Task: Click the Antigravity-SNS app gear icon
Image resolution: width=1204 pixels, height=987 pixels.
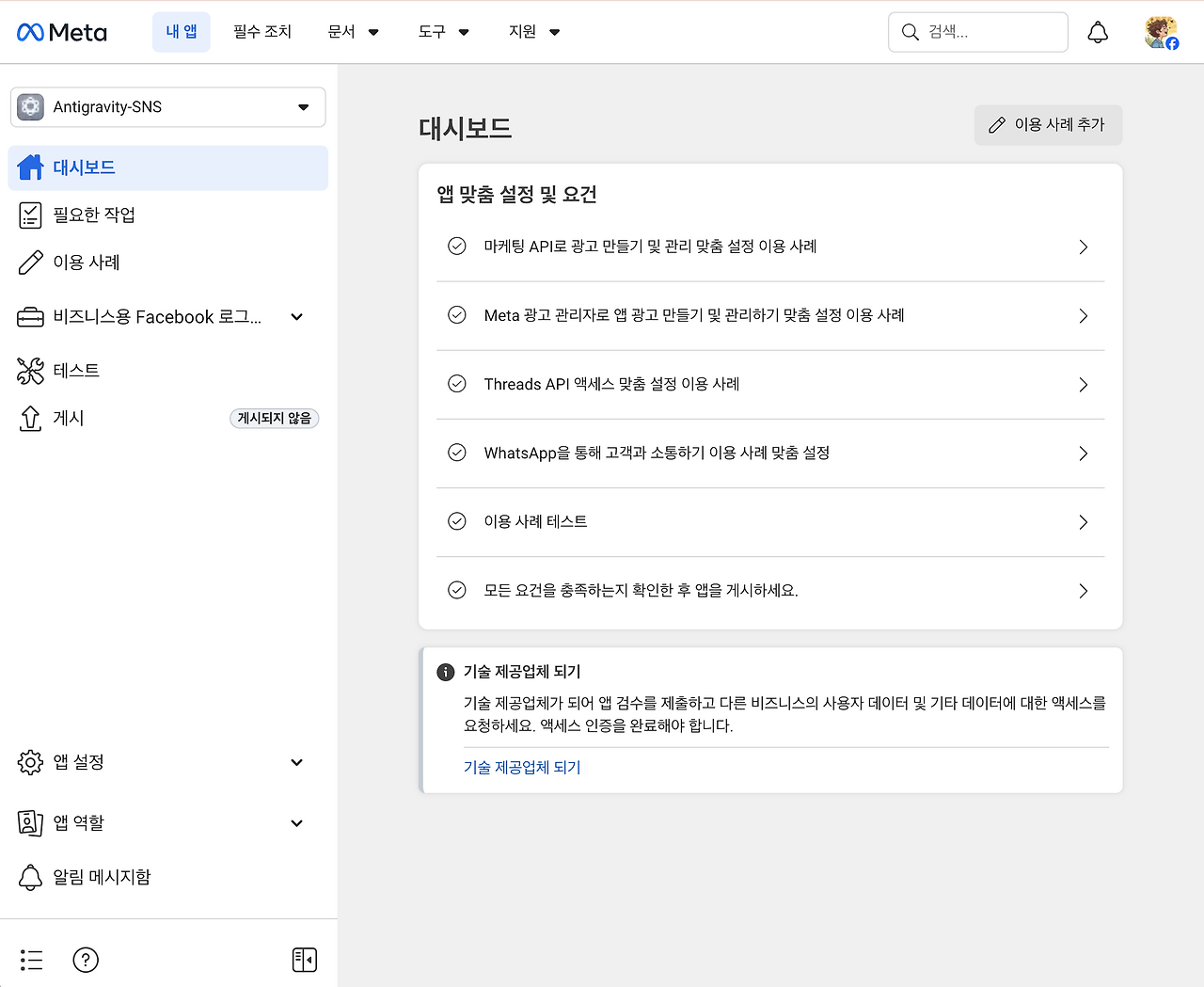Action: [x=30, y=107]
